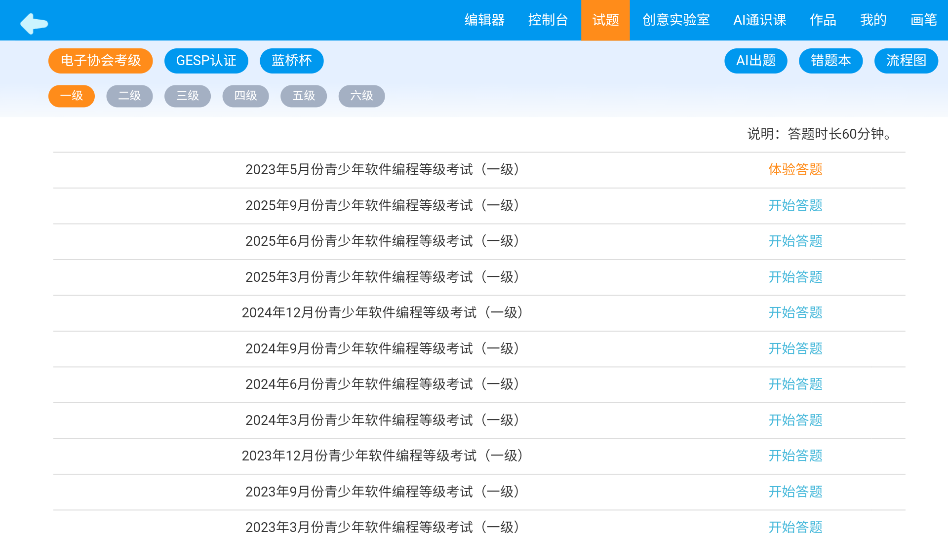Open the 流程图 flowchart button
Image resolution: width=948 pixels, height=533 pixels.
pyautogui.click(x=906, y=61)
